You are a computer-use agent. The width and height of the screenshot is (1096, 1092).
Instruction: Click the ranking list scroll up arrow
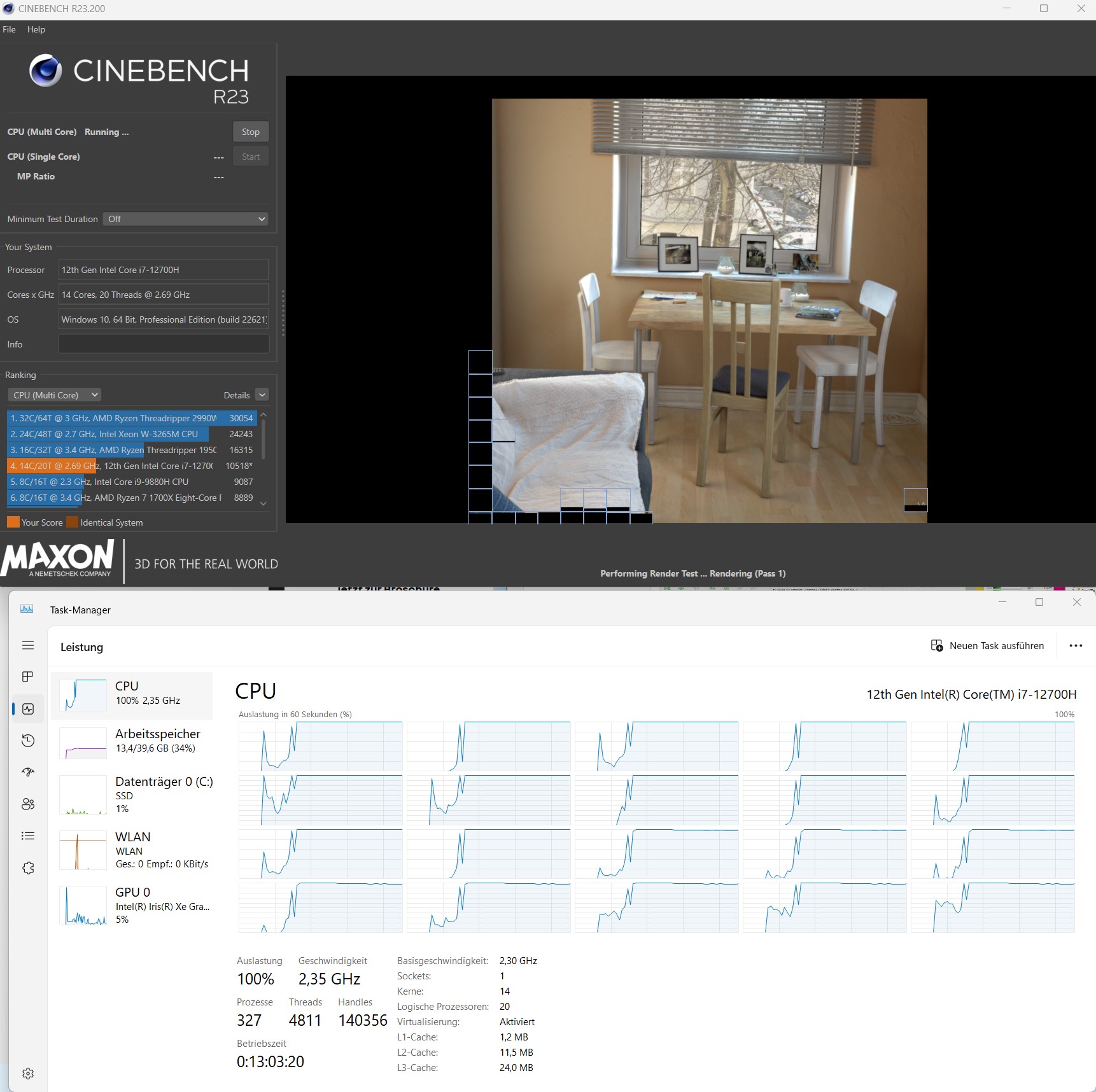[263, 416]
